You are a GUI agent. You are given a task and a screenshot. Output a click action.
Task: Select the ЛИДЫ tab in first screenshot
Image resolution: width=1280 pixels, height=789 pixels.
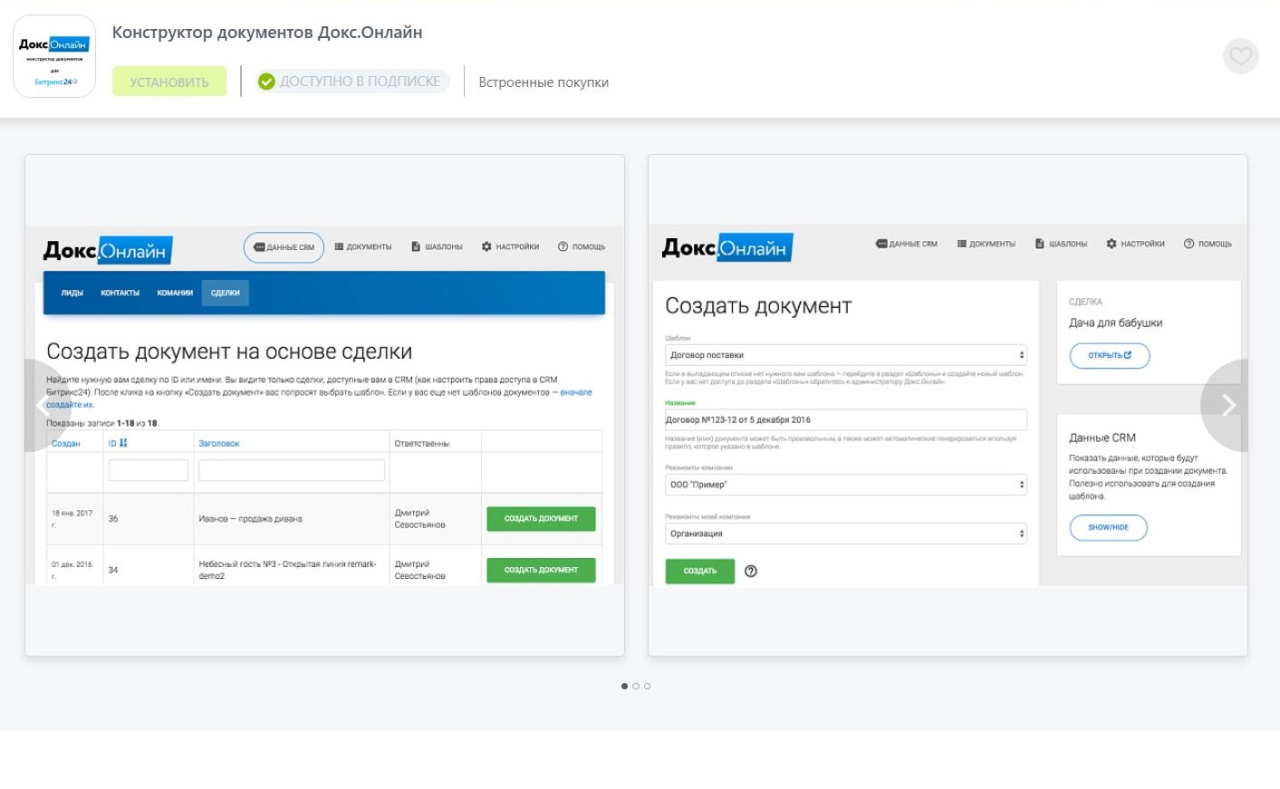72,293
